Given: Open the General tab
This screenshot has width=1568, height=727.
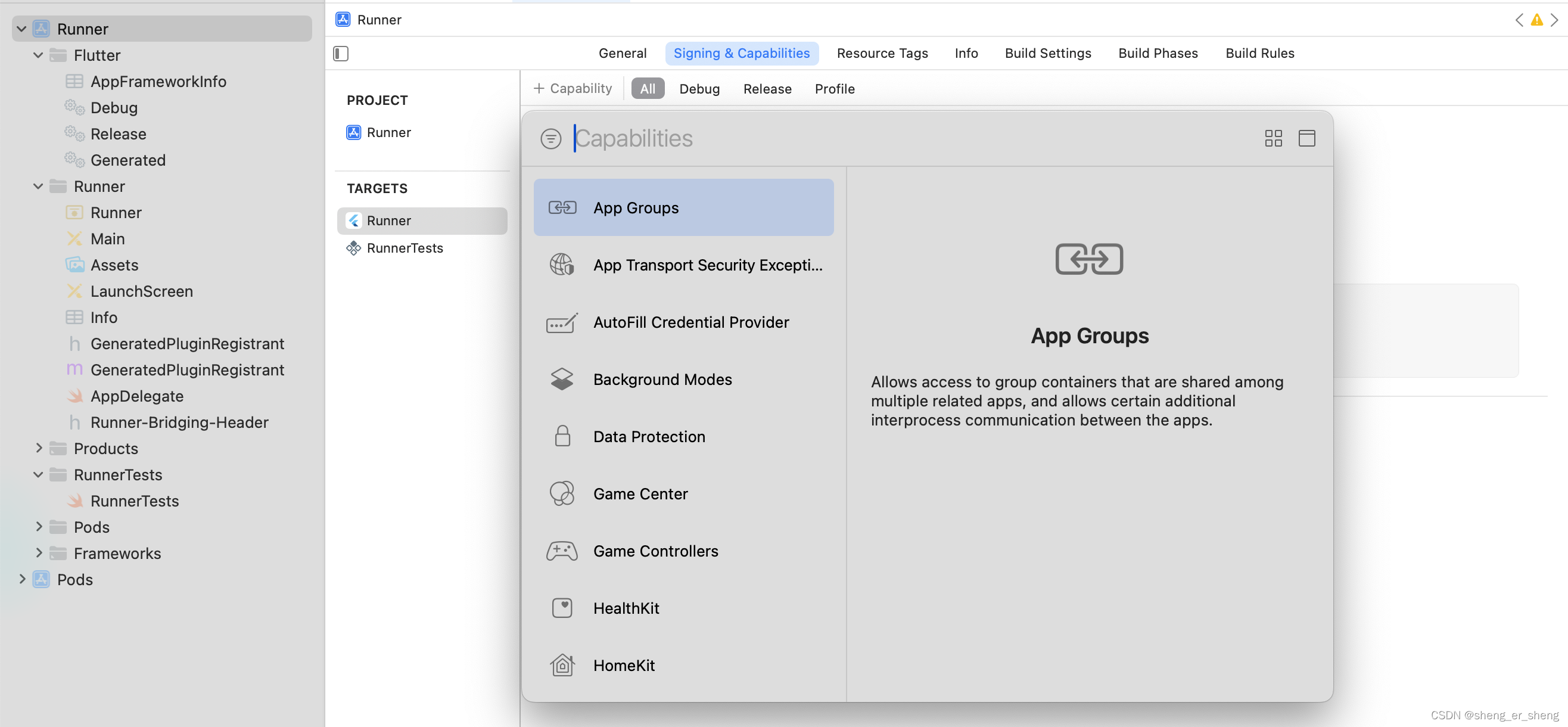Looking at the screenshot, I should tap(622, 54).
